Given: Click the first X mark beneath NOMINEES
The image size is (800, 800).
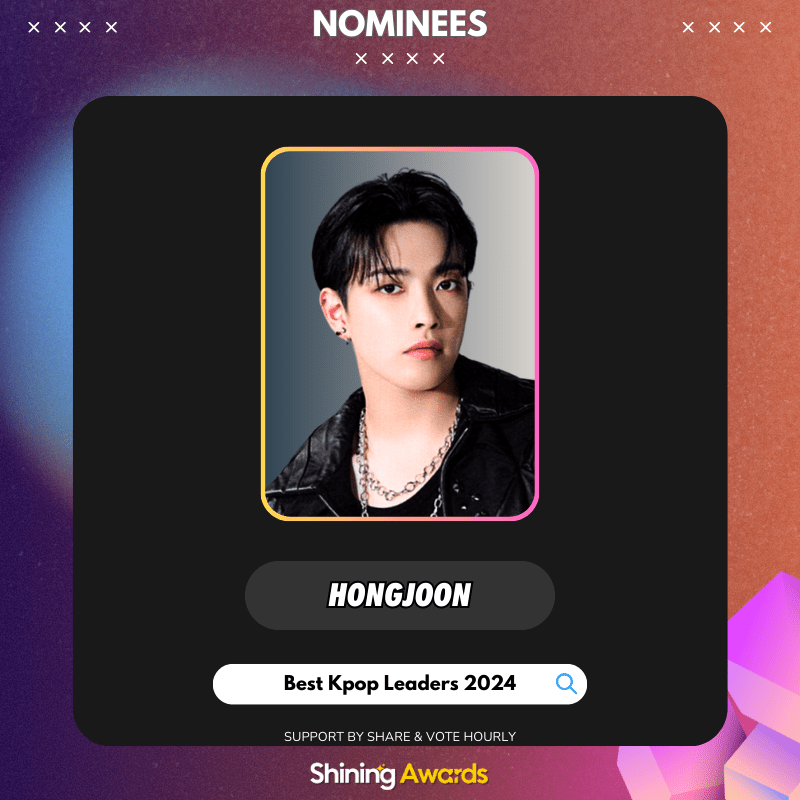Looking at the screenshot, I should (x=361, y=59).
